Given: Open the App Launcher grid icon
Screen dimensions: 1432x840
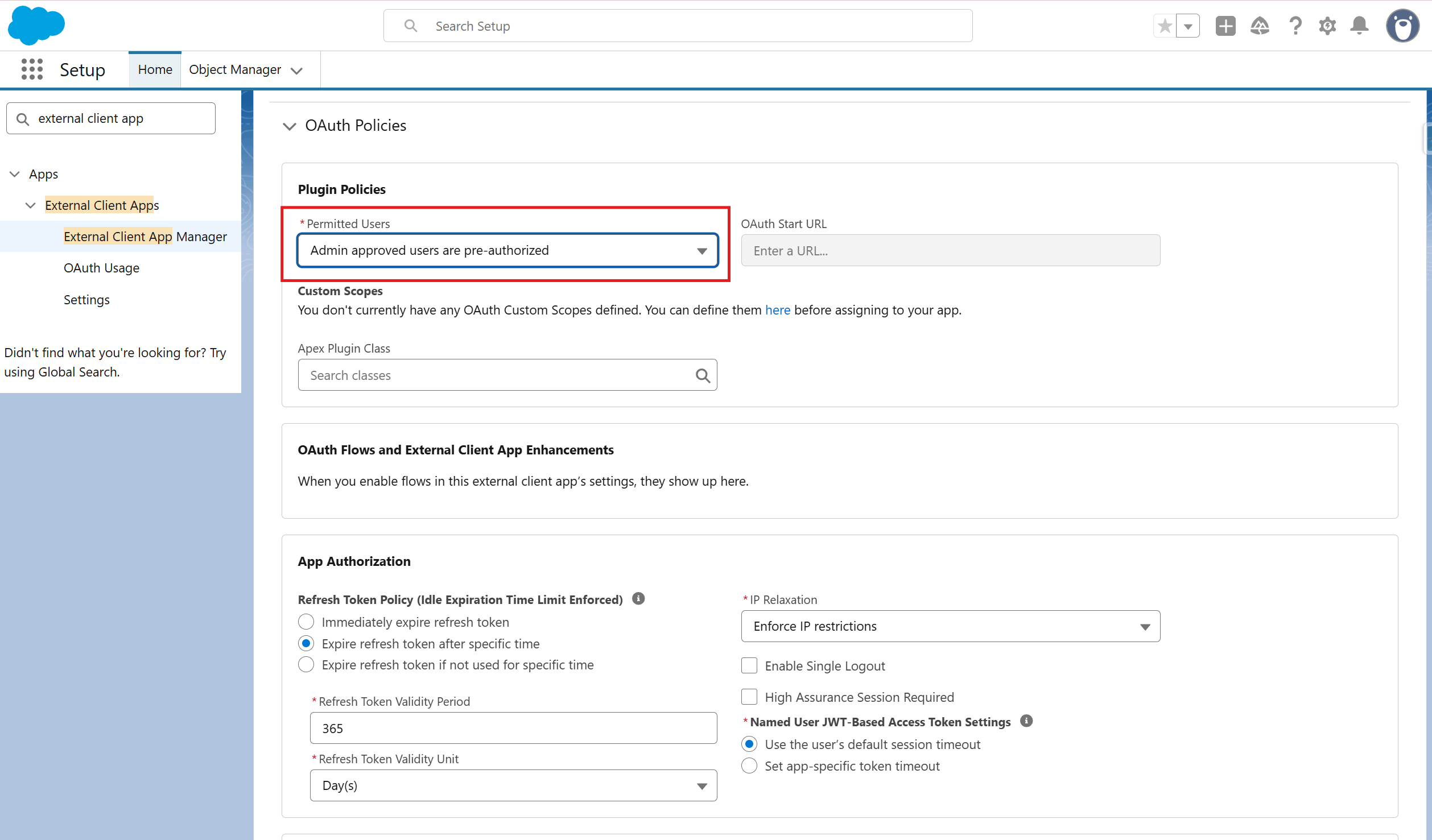Looking at the screenshot, I should tap(32, 69).
